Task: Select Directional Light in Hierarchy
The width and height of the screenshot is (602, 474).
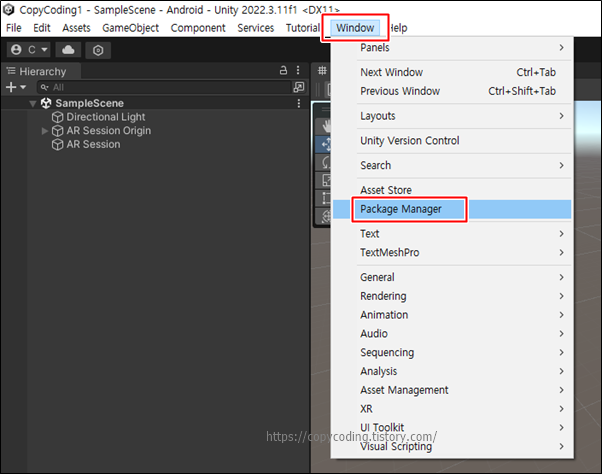Action: tap(106, 117)
